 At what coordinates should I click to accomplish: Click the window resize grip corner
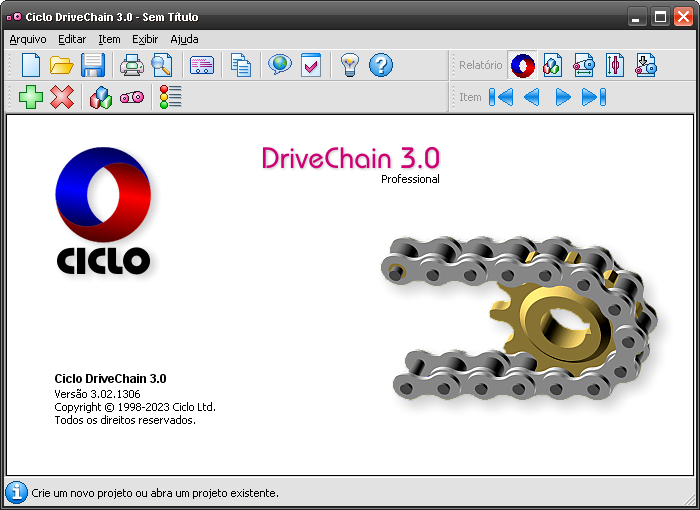point(690,499)
